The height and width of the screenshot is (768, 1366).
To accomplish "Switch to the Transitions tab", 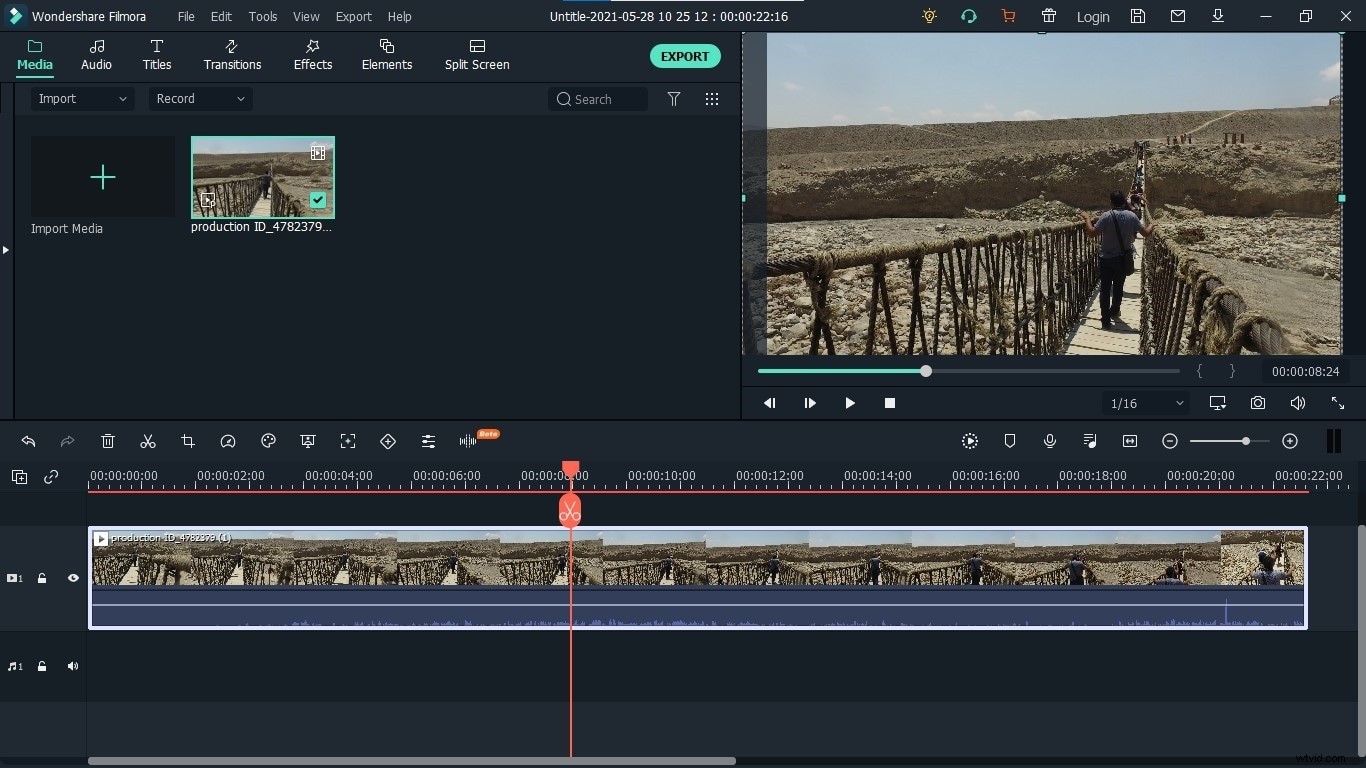I will (x=231, y=55).
